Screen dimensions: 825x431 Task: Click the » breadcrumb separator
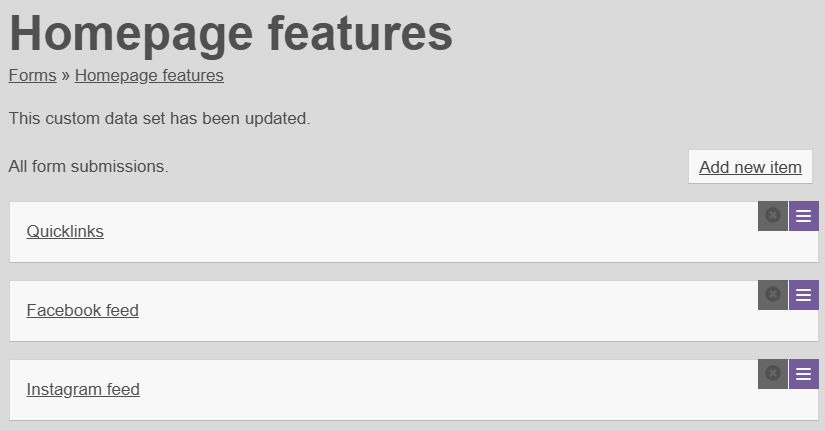65,75
